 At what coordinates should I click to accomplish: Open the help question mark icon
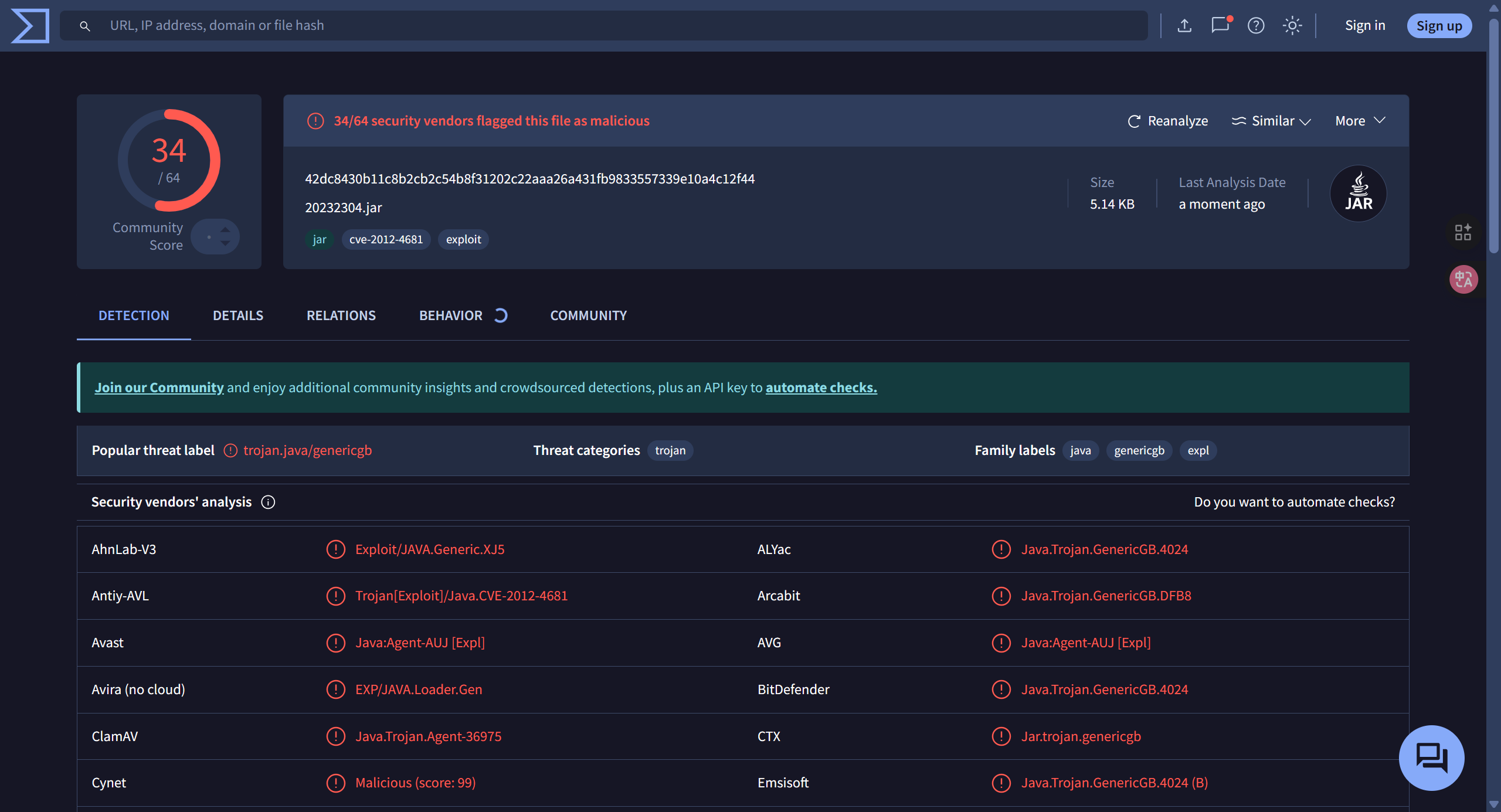click(1256, 26)
